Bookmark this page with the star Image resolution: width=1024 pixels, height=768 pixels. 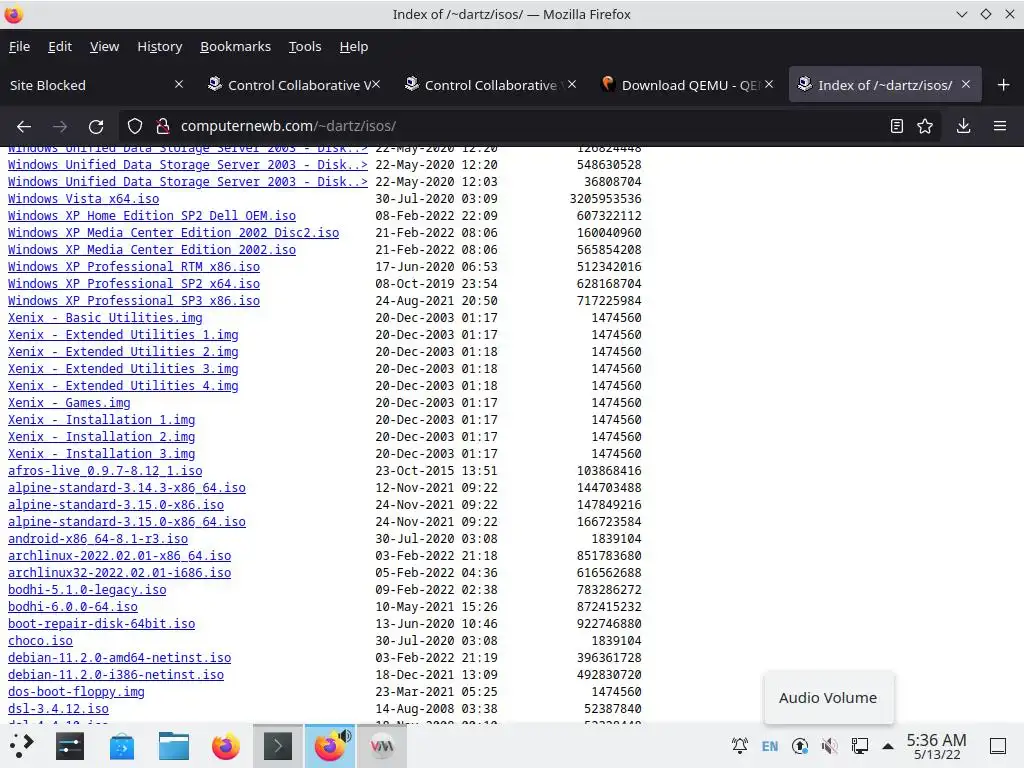click(925, 126)
